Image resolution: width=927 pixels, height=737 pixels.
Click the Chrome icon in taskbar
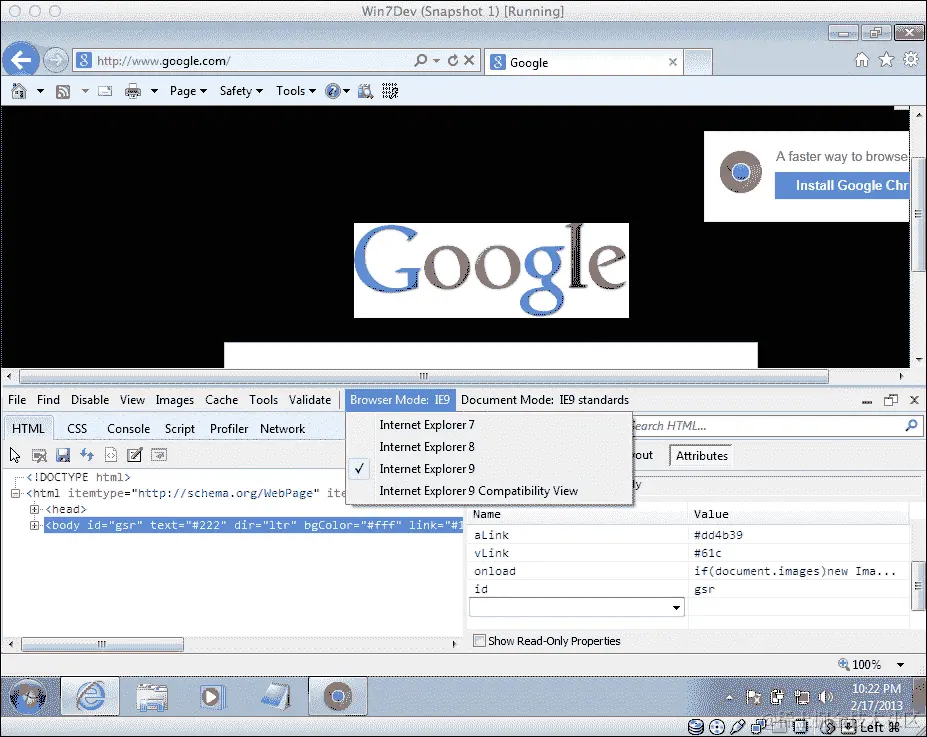[338, 697]
